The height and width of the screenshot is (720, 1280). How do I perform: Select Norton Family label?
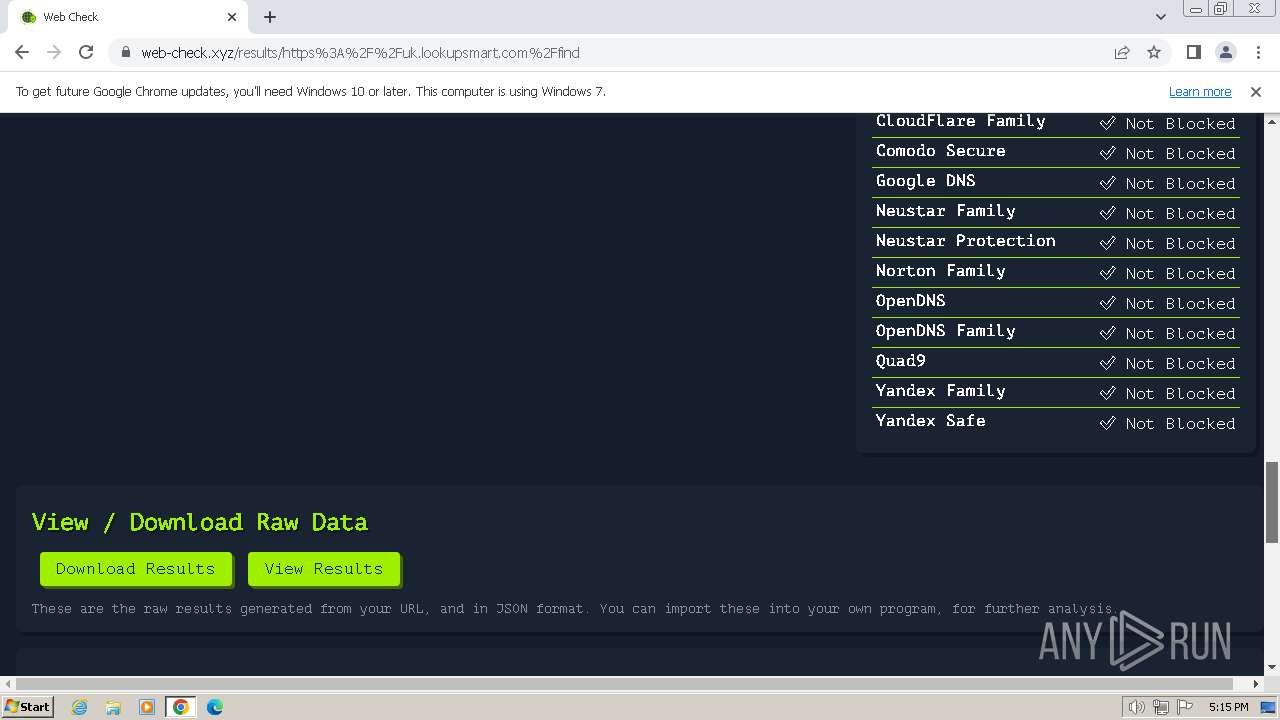[940, 271]
